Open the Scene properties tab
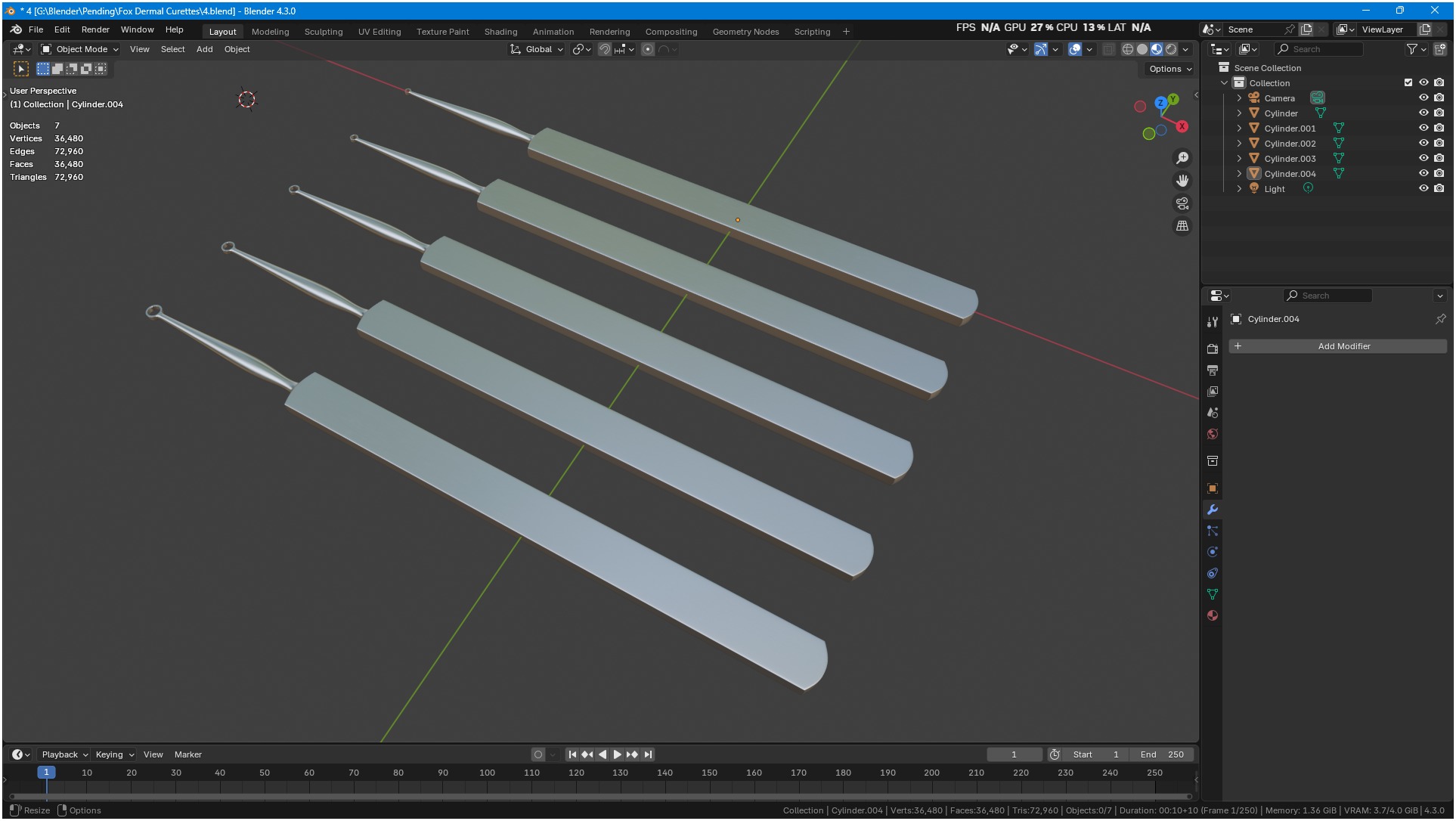This screenshot has width=1456, height=821. (1213, 413)
